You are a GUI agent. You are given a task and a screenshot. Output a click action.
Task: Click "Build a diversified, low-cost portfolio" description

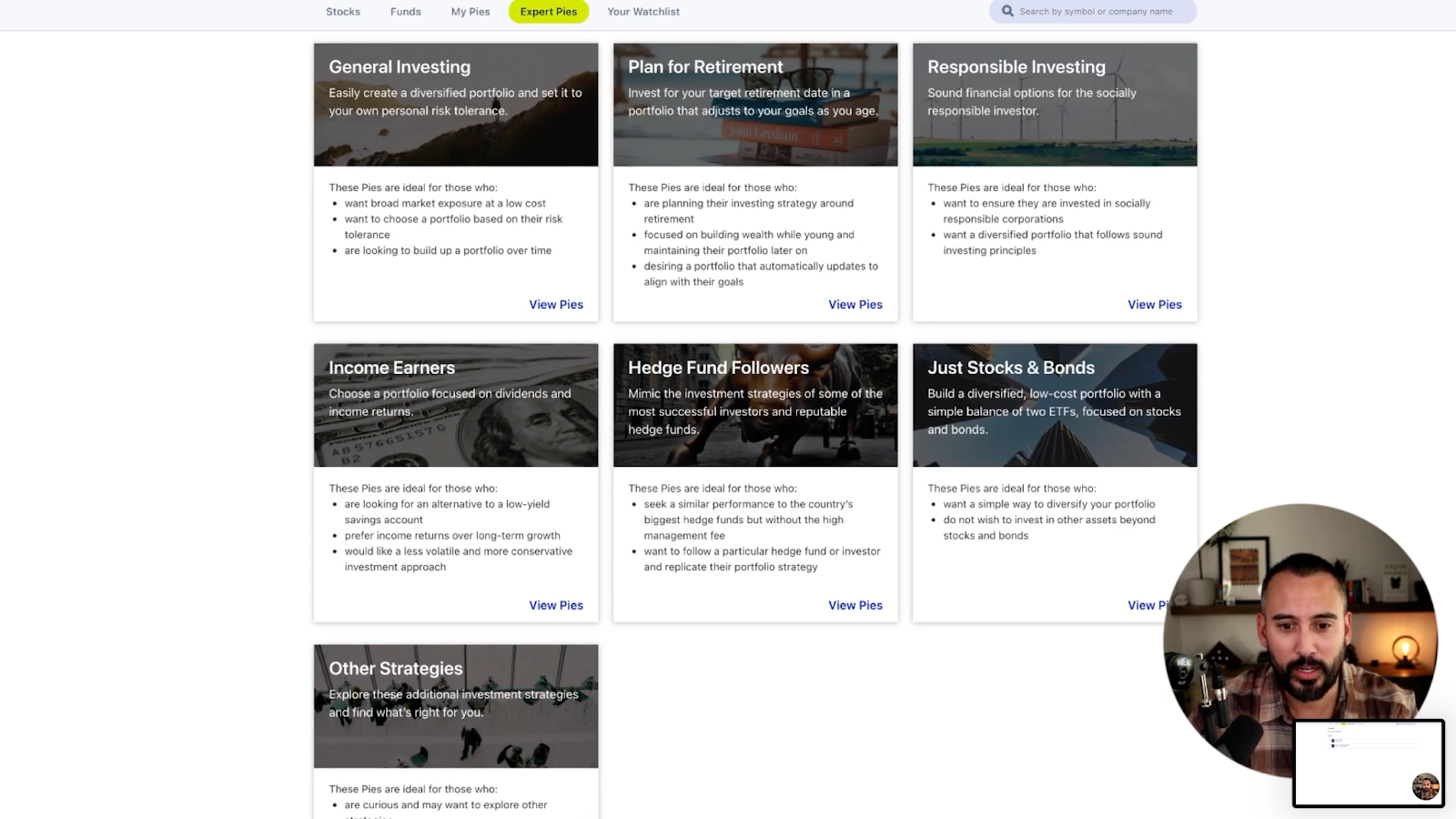(x=1054, y=411)
